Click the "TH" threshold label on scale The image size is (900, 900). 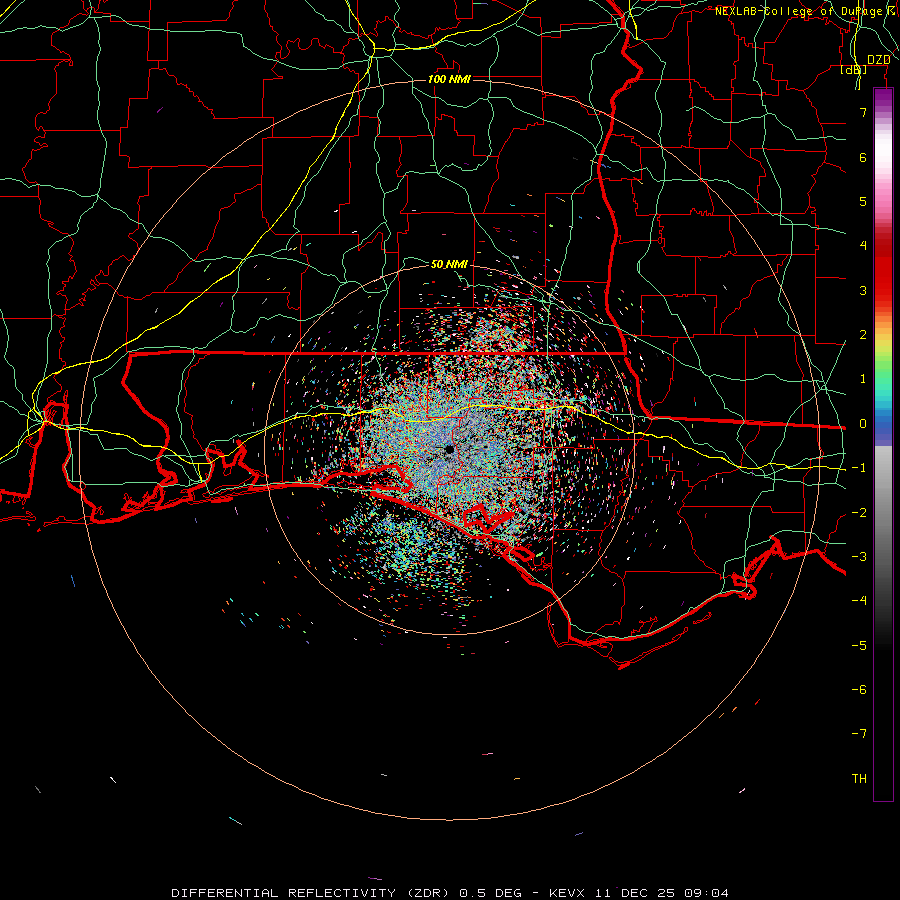point(859,779)
